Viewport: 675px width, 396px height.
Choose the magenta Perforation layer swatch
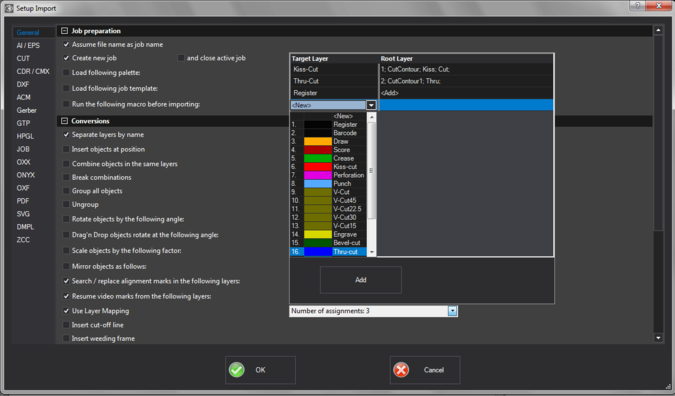pos(318,175)
